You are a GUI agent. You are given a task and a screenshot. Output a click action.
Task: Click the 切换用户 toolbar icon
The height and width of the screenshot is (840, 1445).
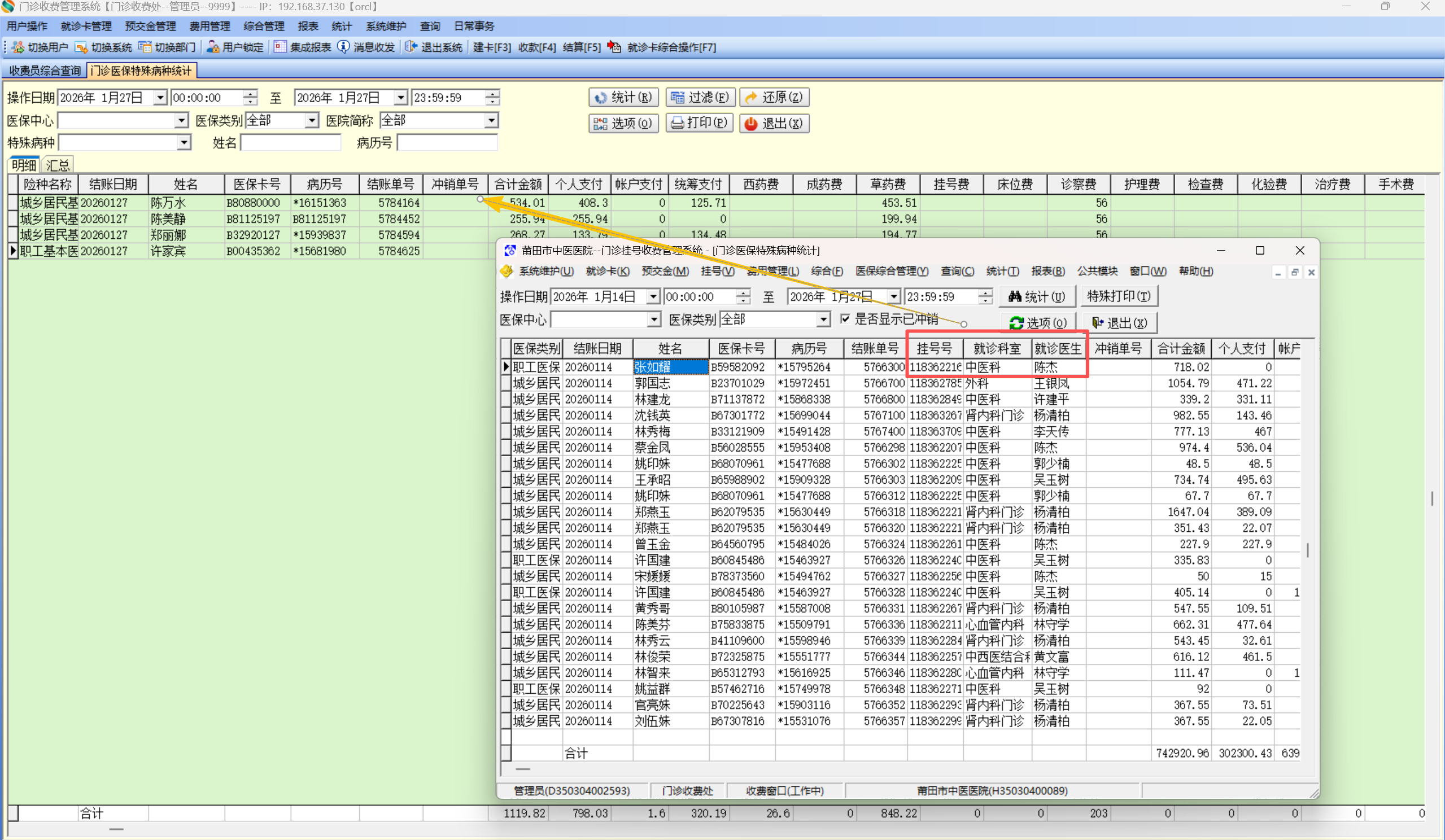pyautogui.click(x=18, y=47)
